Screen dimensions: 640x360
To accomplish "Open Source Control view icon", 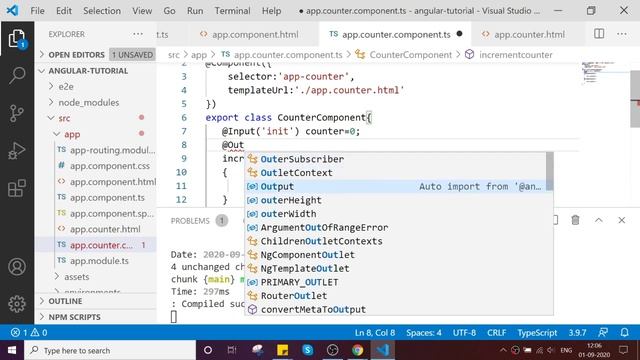I will pyautogui.click(x=17, y=113).
